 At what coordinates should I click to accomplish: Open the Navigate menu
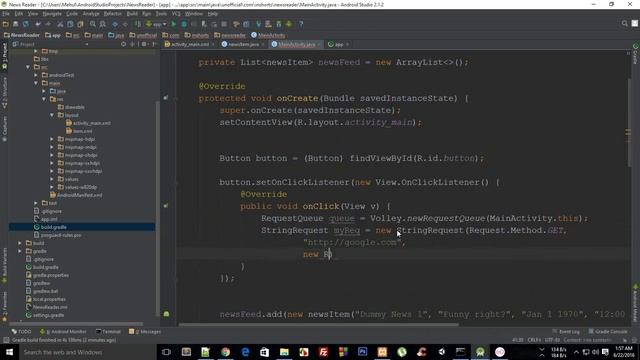(52, 13)
